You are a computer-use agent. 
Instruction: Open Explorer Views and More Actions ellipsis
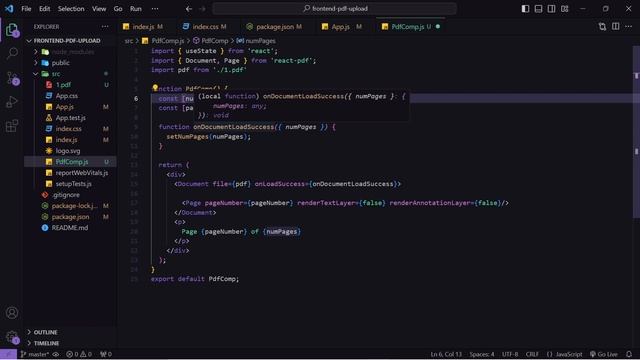[105, 27]
